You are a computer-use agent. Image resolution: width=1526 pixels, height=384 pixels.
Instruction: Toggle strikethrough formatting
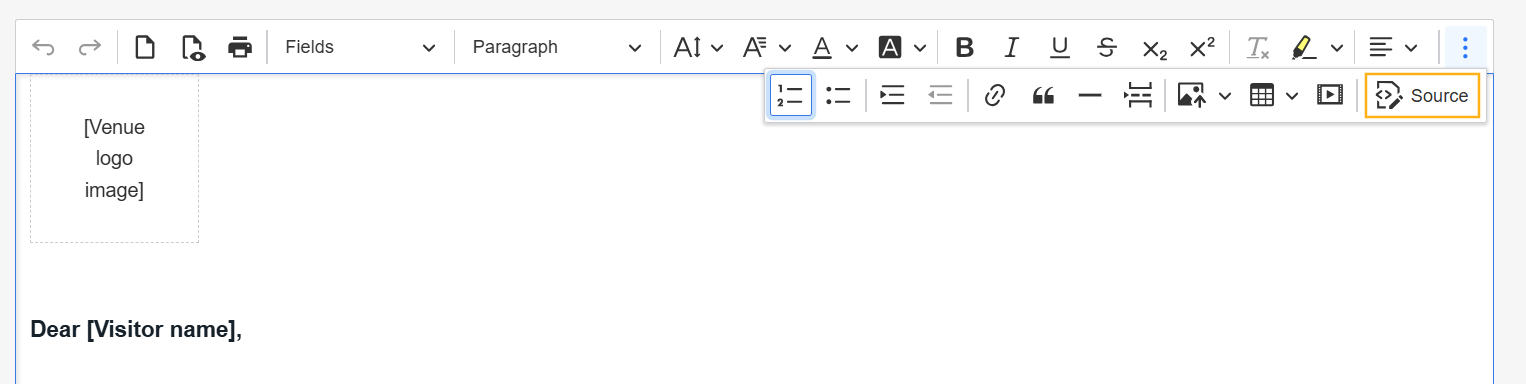[1106, 47]
